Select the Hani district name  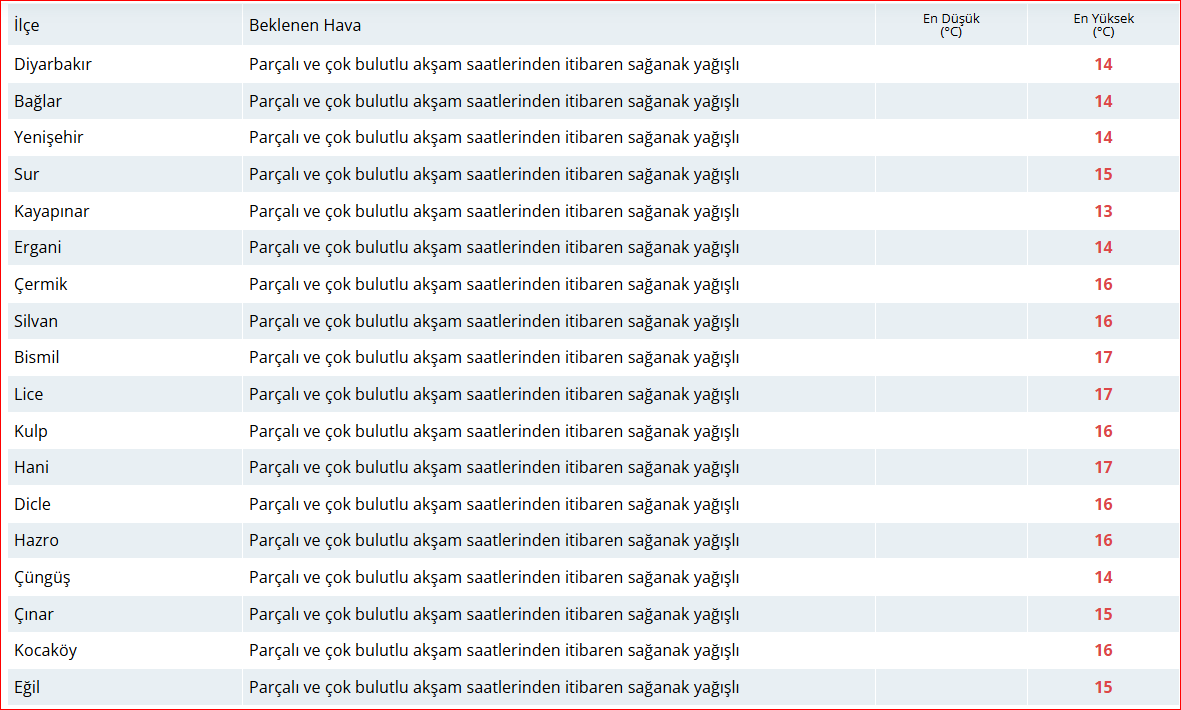tap(31, 467)
